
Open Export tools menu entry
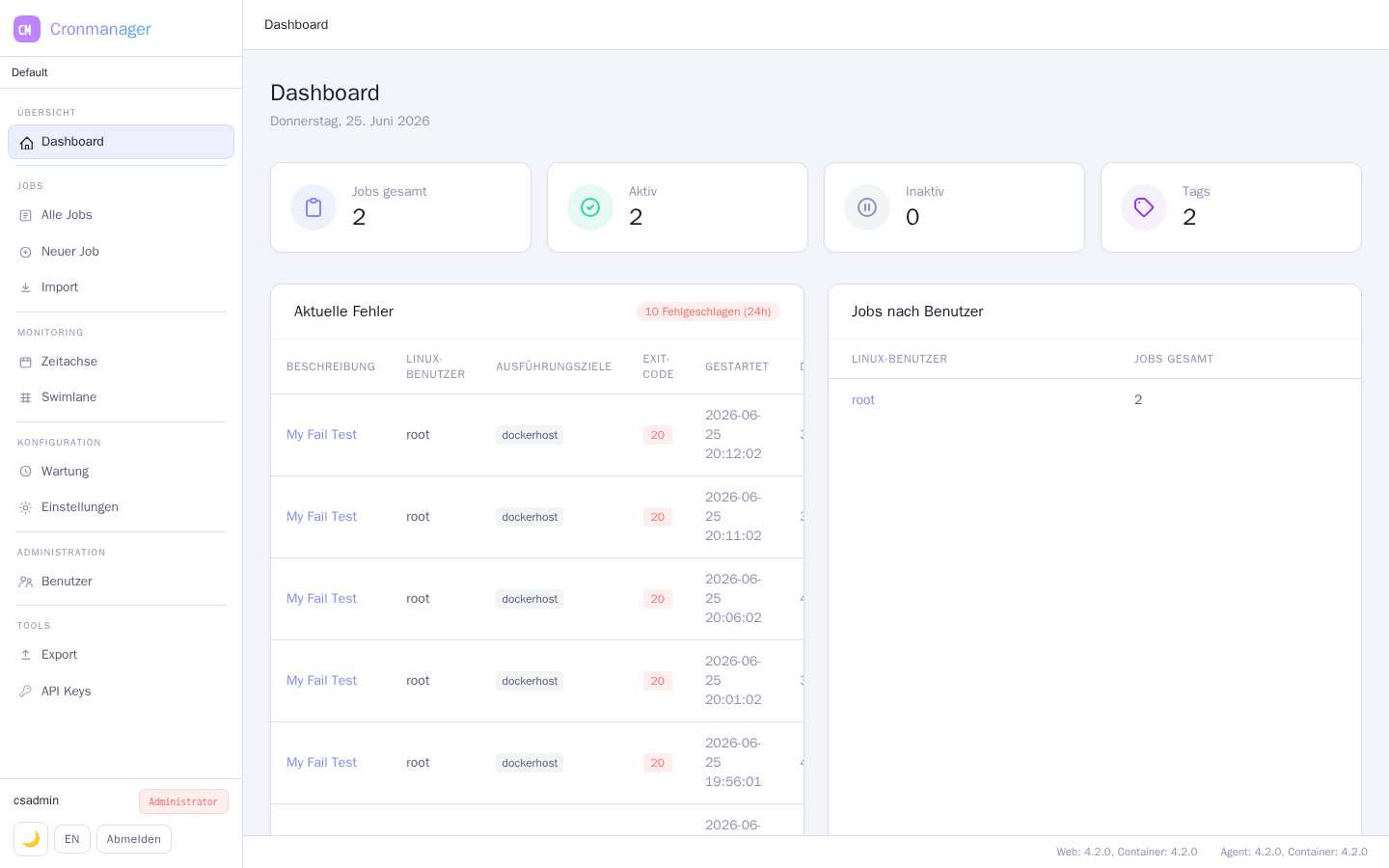pos(121,655)
